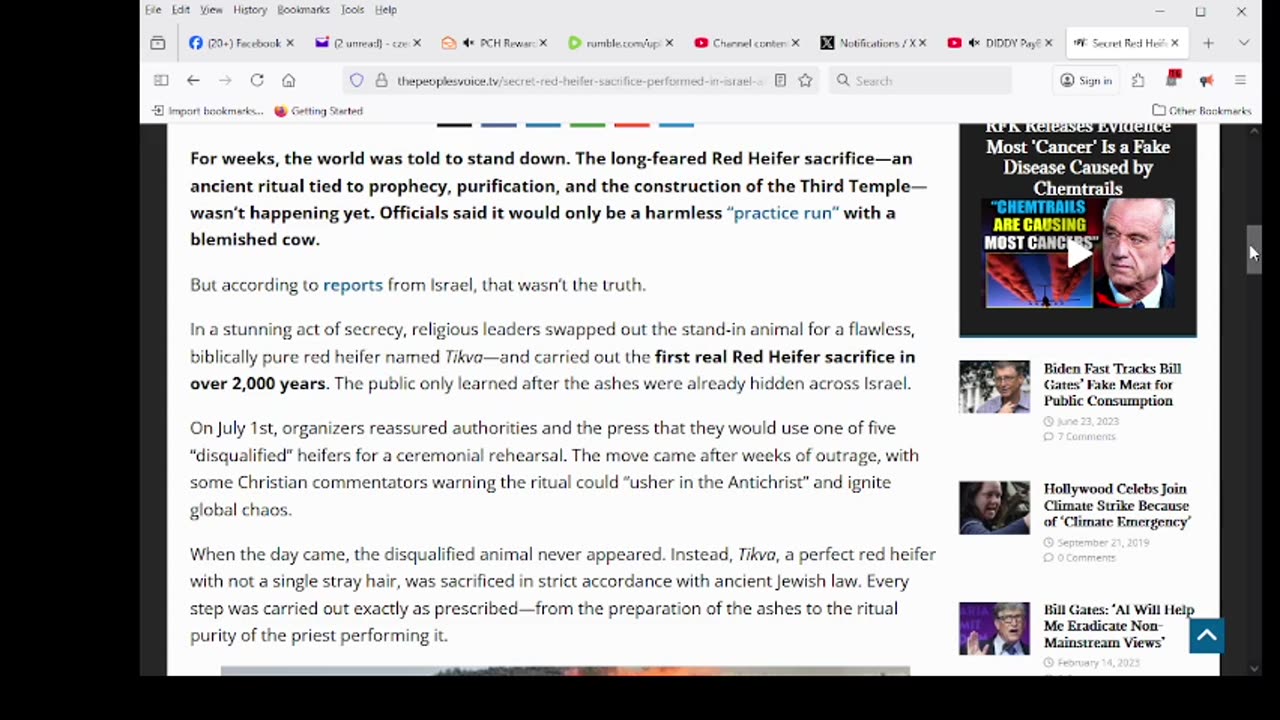Open the View menu

[x=211, y=10]
